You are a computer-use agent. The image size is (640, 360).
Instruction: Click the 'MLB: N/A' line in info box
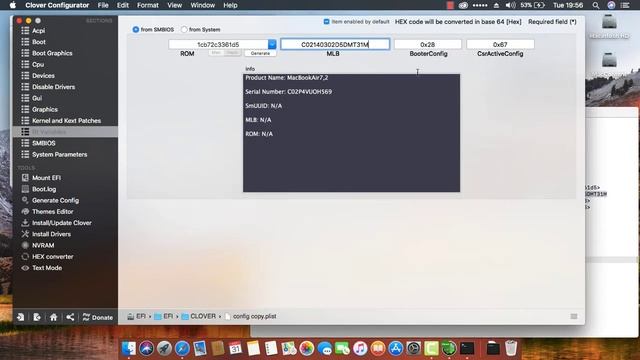pos(258,120)
